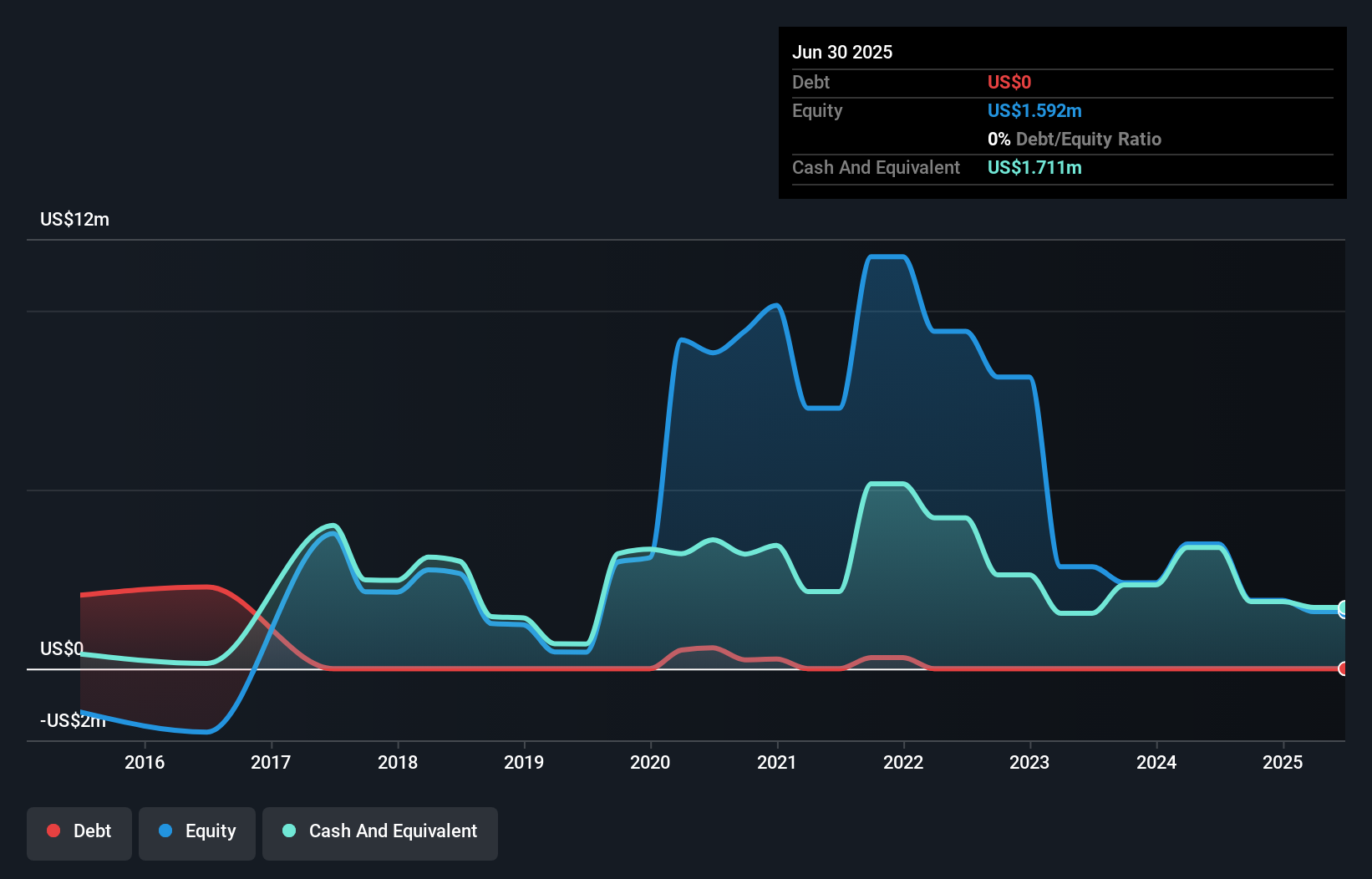Click the Debt/Equity Ratio text in tooltip
The image size is (1372, 879).
(1089, 139)
